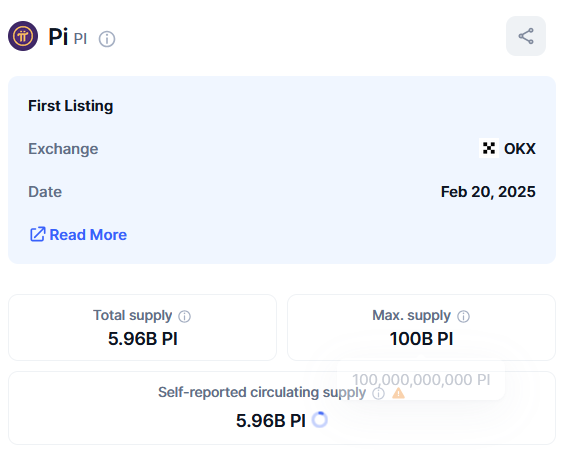Screen dimensions: 567x456
Task: Click the 5.96B PI circulating supply value
Action: click(x=271, y=421)
